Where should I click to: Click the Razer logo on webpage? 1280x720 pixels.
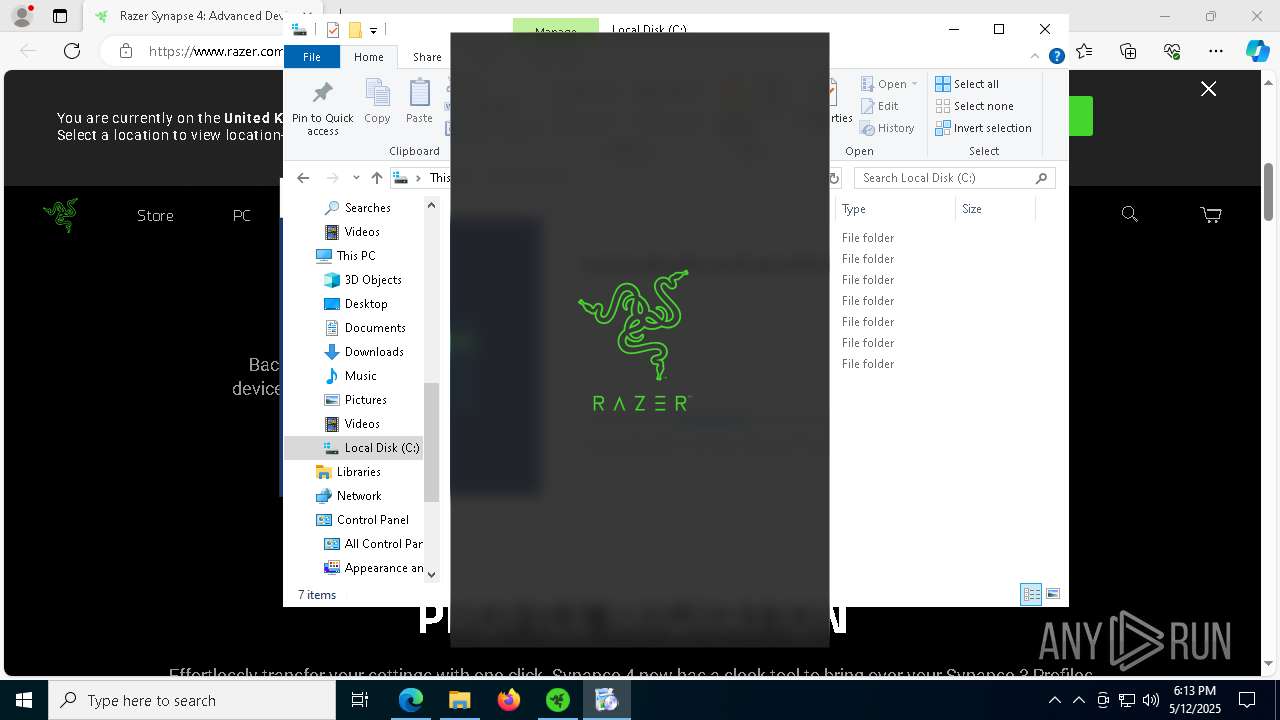(61, 215)
